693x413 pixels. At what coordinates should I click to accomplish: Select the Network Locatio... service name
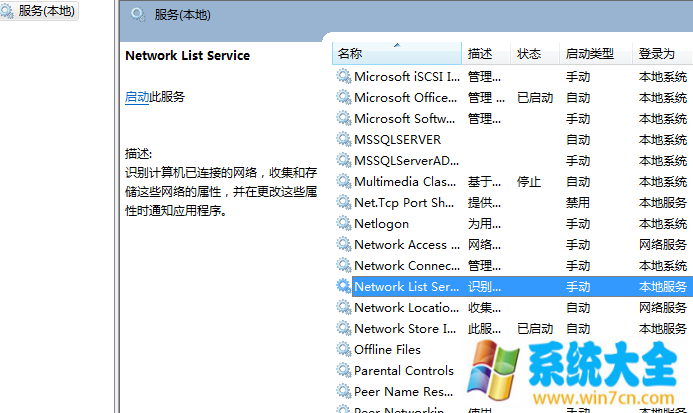tap(407, 307)
